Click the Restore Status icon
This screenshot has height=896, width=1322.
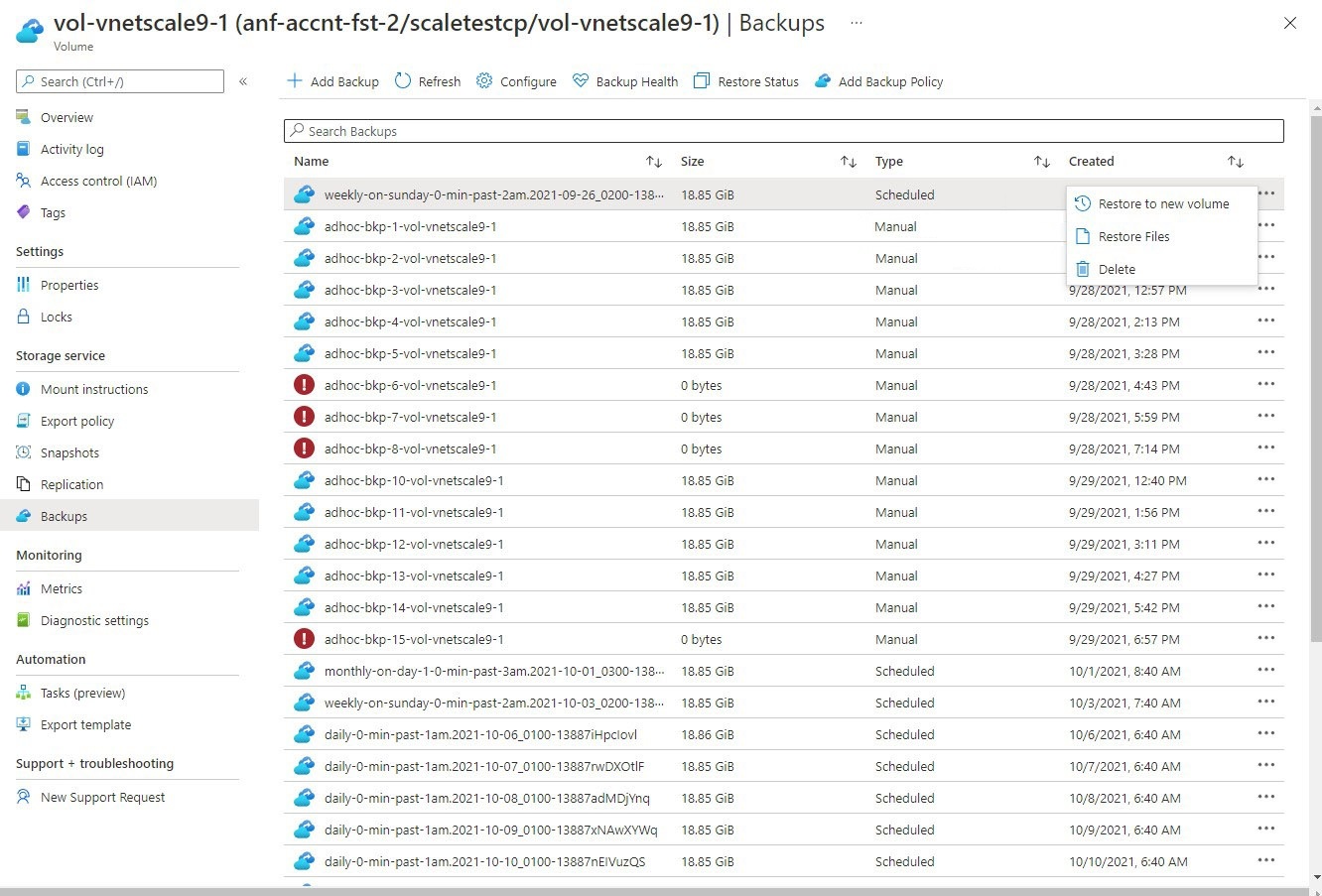coord(703,81)
